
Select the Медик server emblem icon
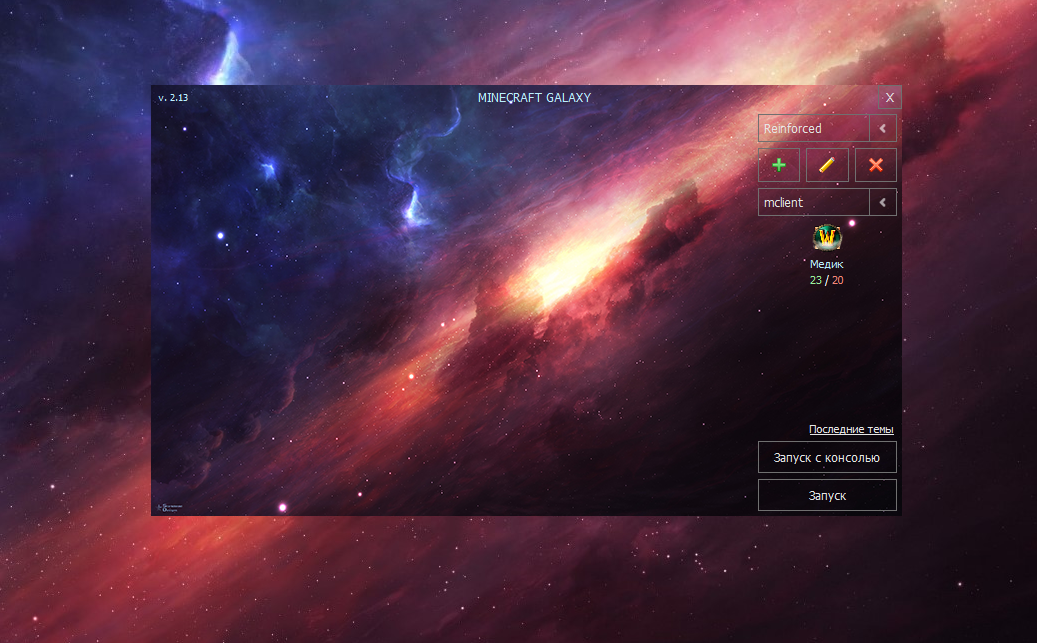827,238
